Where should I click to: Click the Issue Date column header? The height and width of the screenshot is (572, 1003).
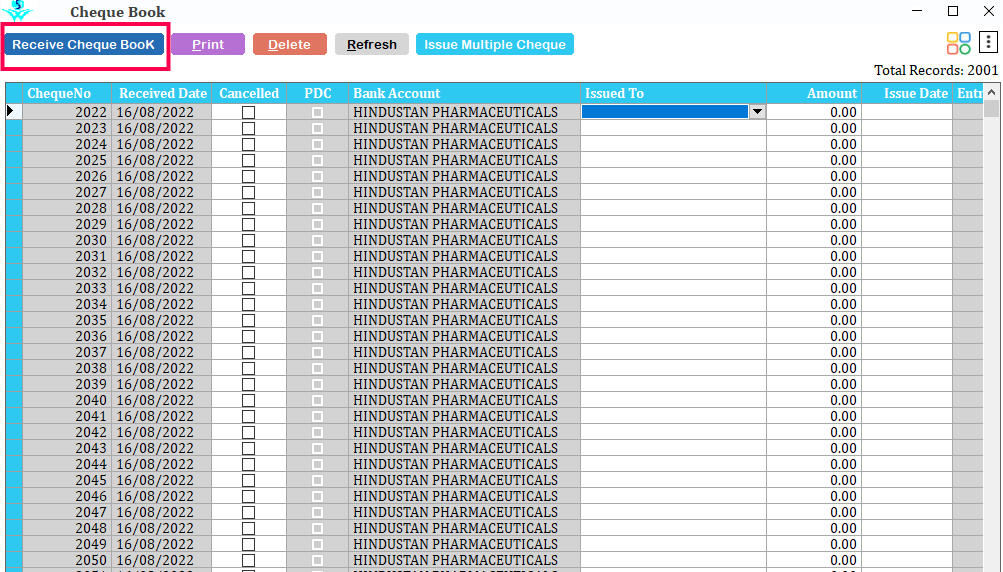pyautogui.click(x=907, y=93)
